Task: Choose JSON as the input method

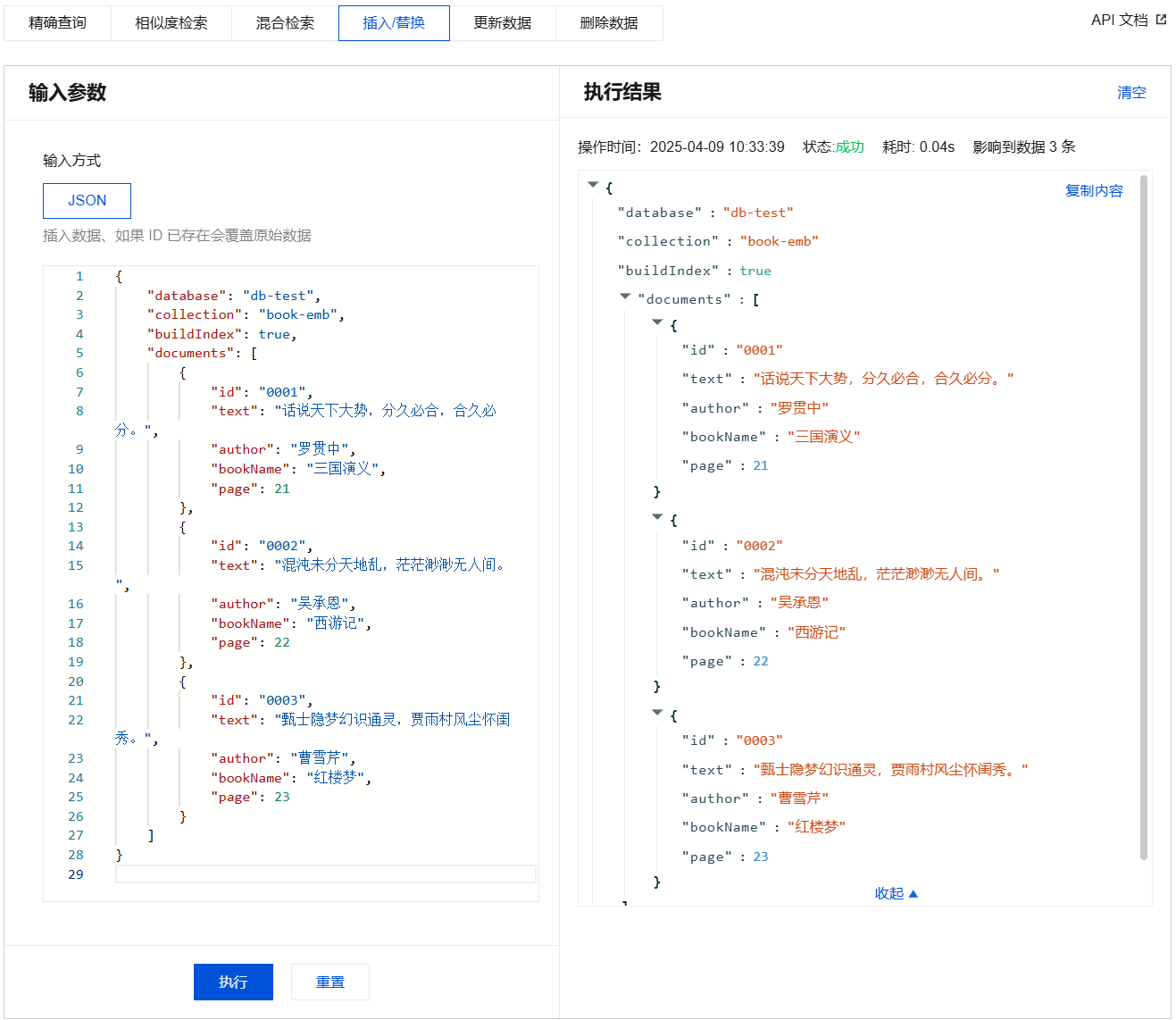Action: tap(87, 201)
